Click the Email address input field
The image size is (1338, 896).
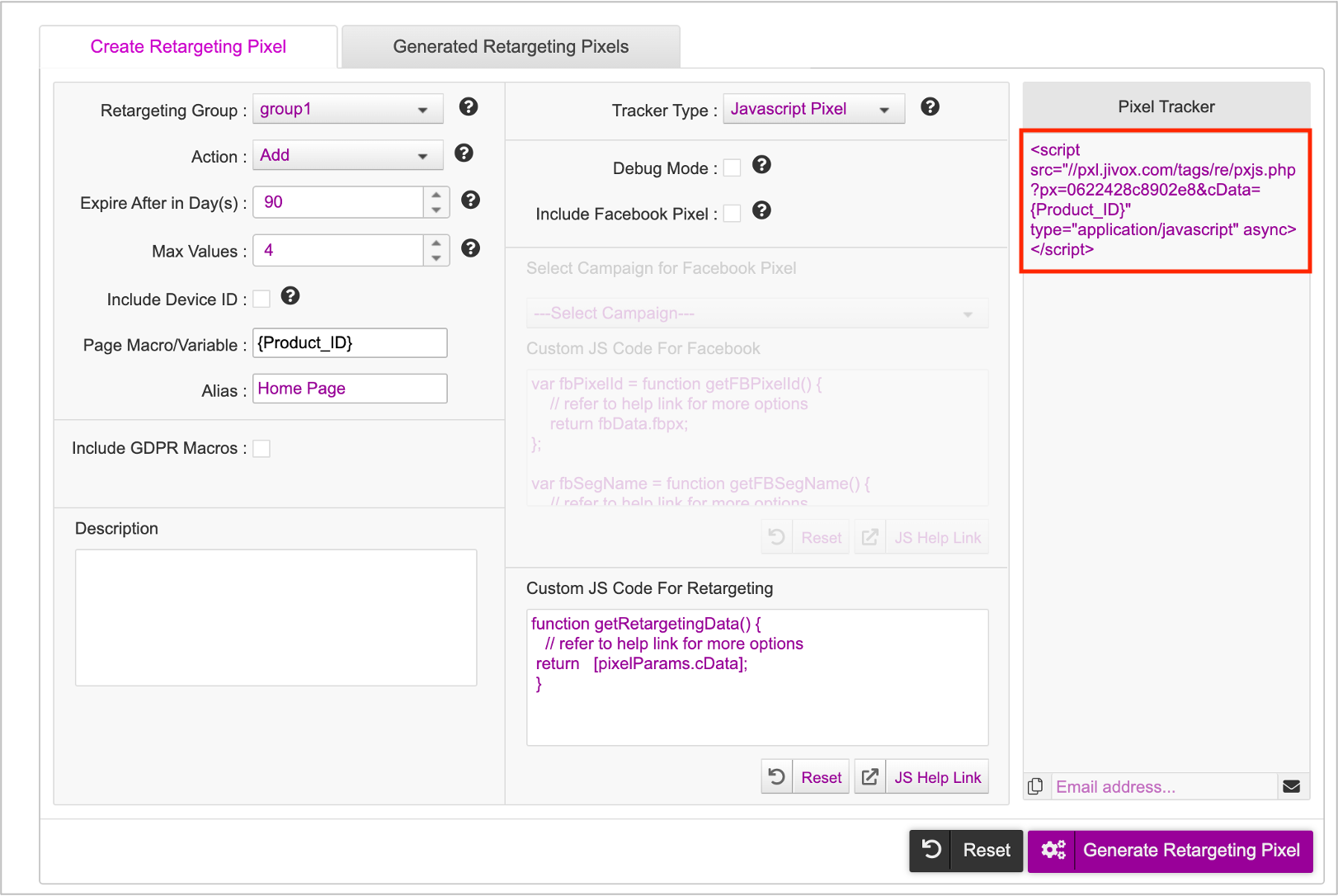tap(1164, 786)
